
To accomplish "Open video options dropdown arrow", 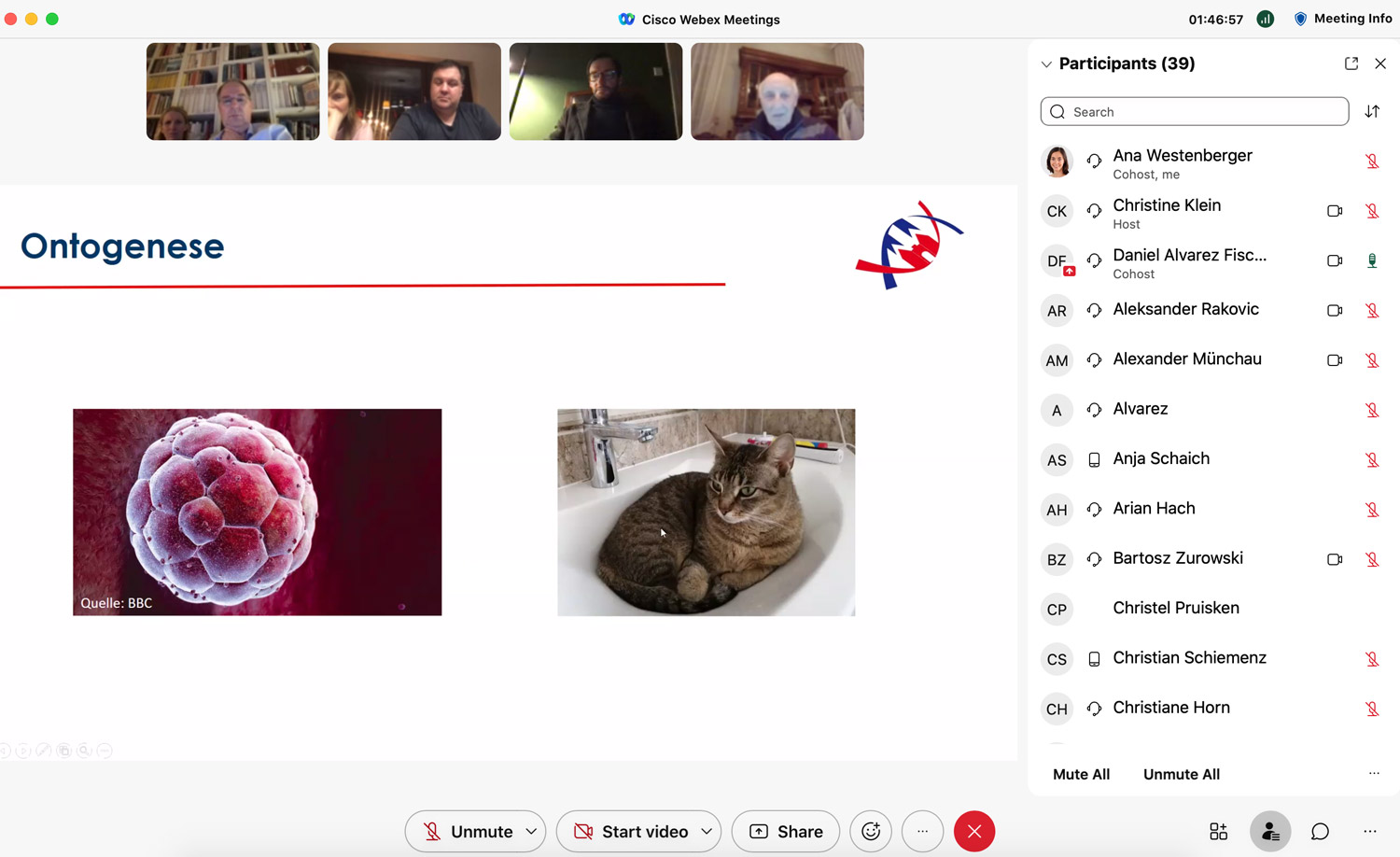I will [x=707, y=831].
